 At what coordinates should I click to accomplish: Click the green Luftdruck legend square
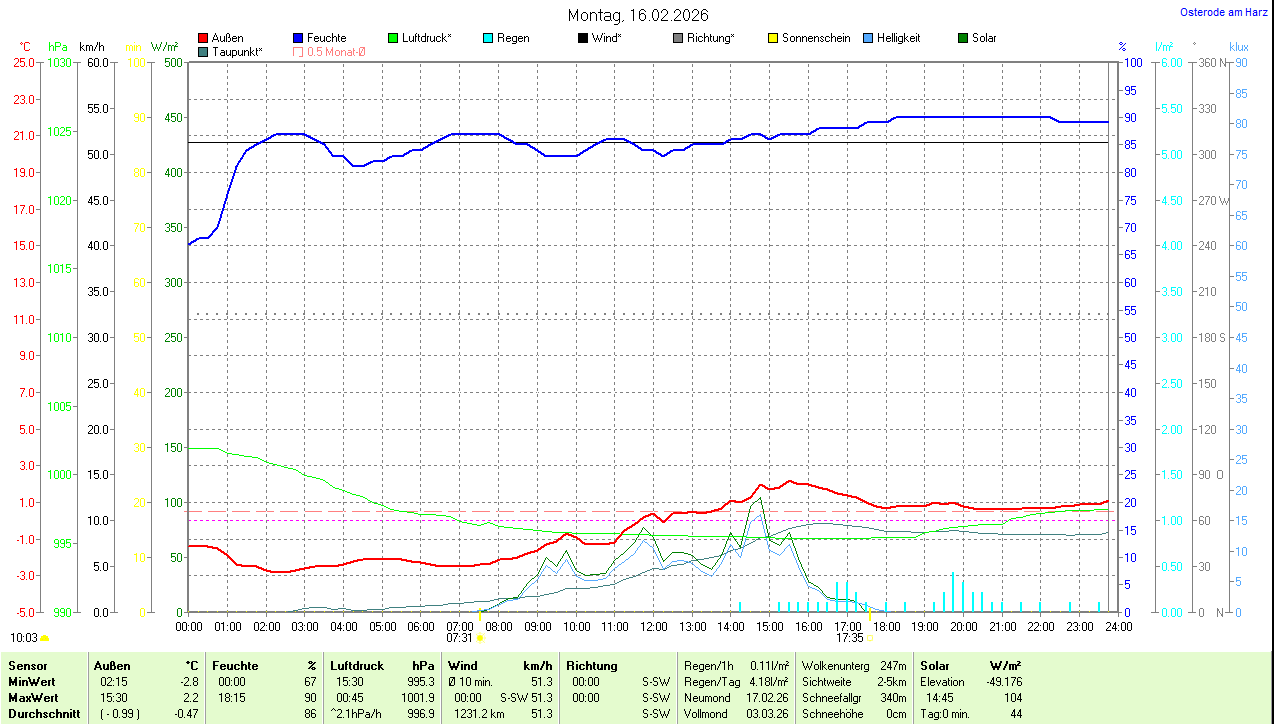pyautogui.click(x=393, y=38)
